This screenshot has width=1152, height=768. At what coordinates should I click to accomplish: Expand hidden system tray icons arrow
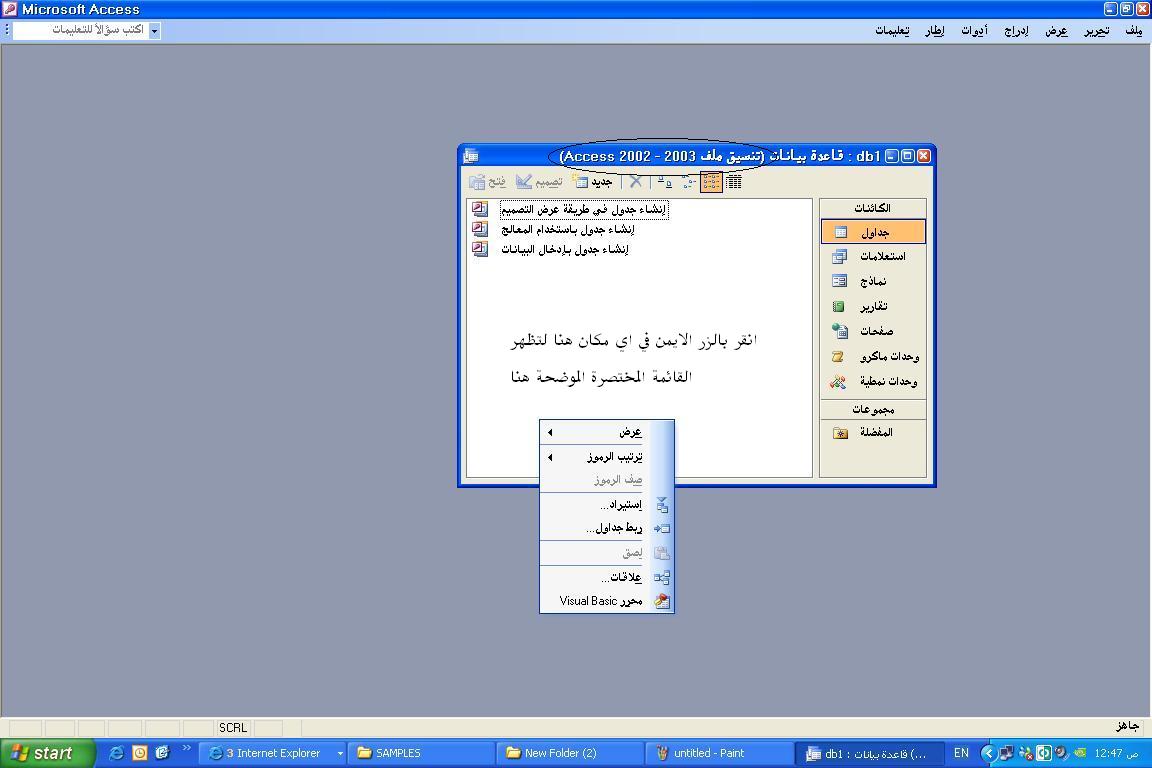point(988,753)
